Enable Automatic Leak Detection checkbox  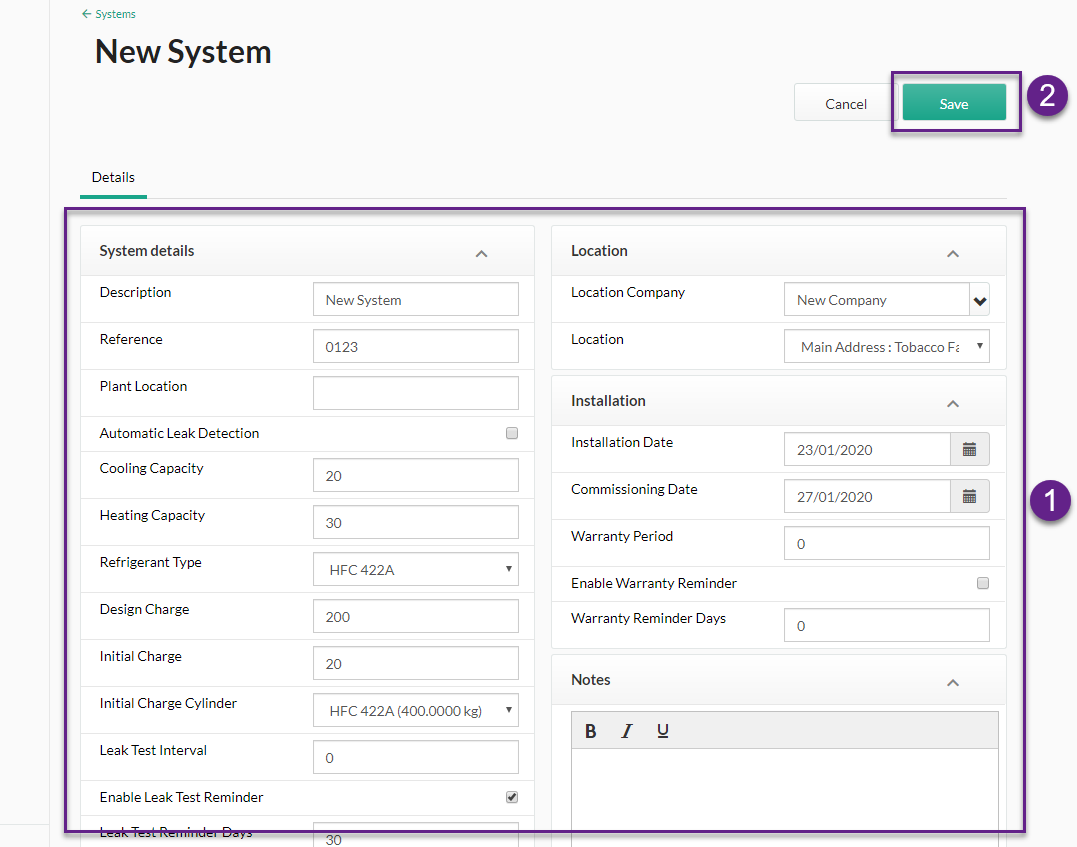point(512,433)
